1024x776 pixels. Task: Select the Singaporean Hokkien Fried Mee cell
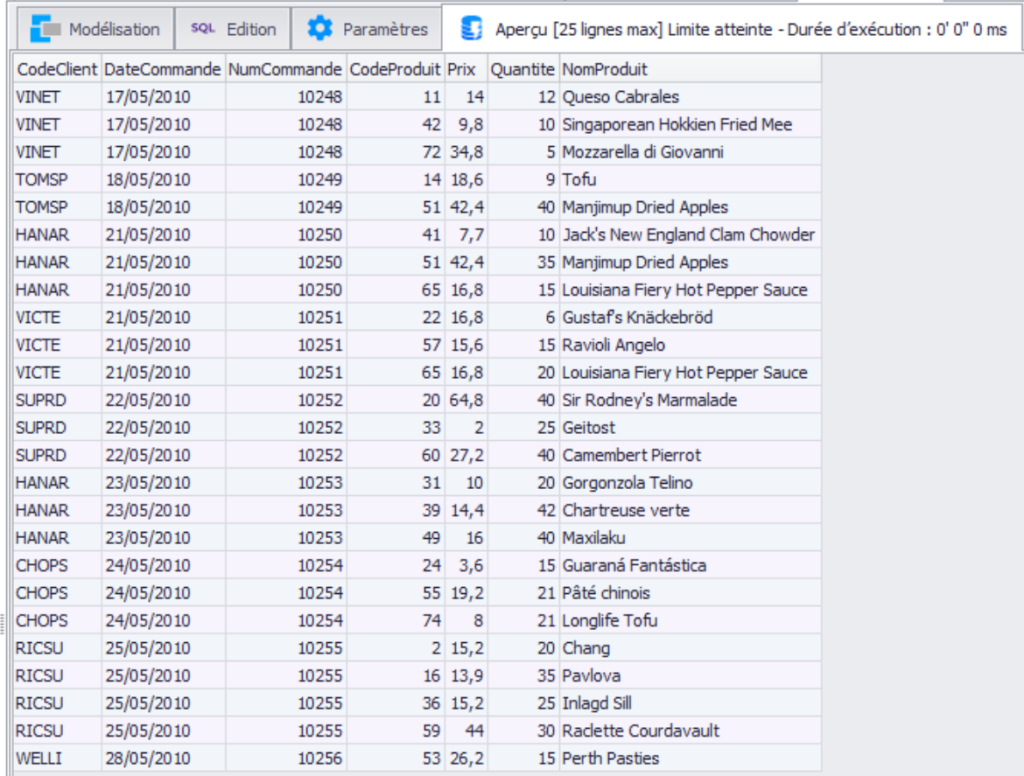point(690,124)
